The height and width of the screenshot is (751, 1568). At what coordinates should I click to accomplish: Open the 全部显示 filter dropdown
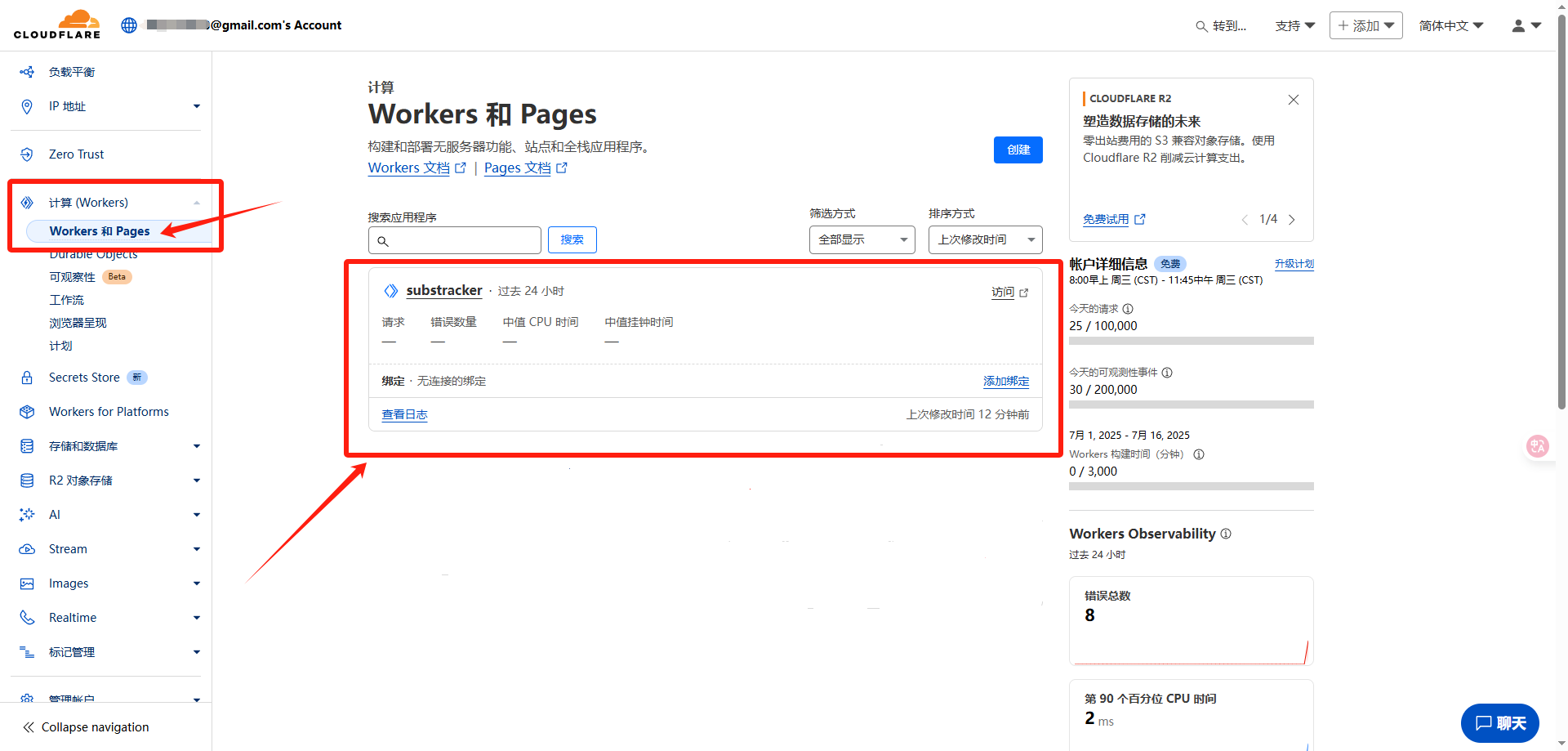tap(862, 239)
